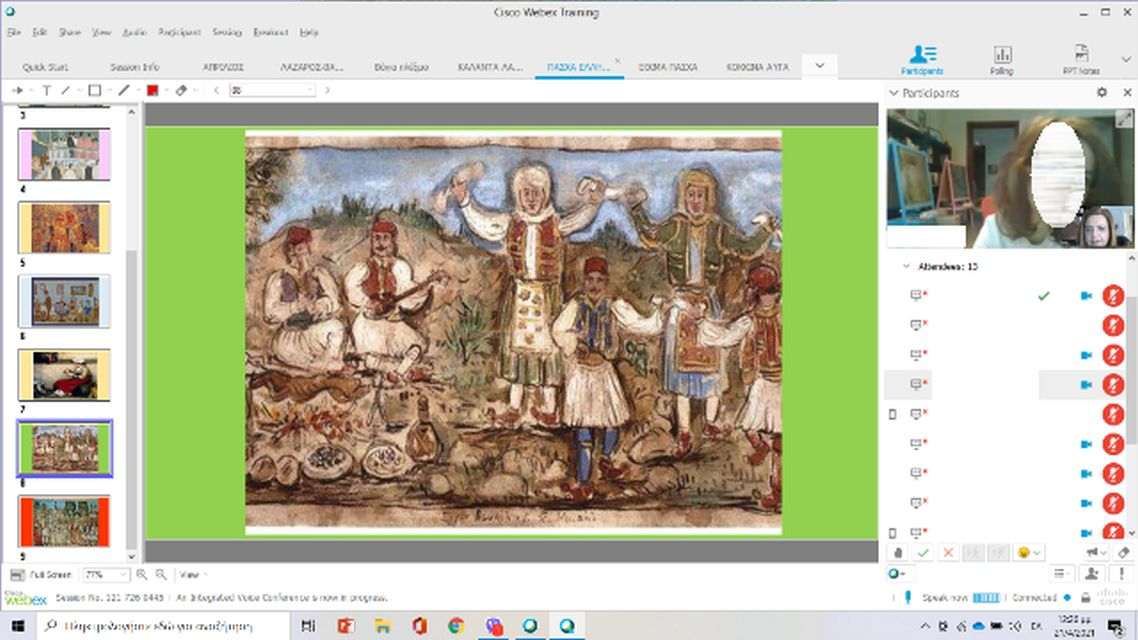The image size is (1138, 640).
Task: Open the megaphone dropdown
Action: coord(1096,553)
